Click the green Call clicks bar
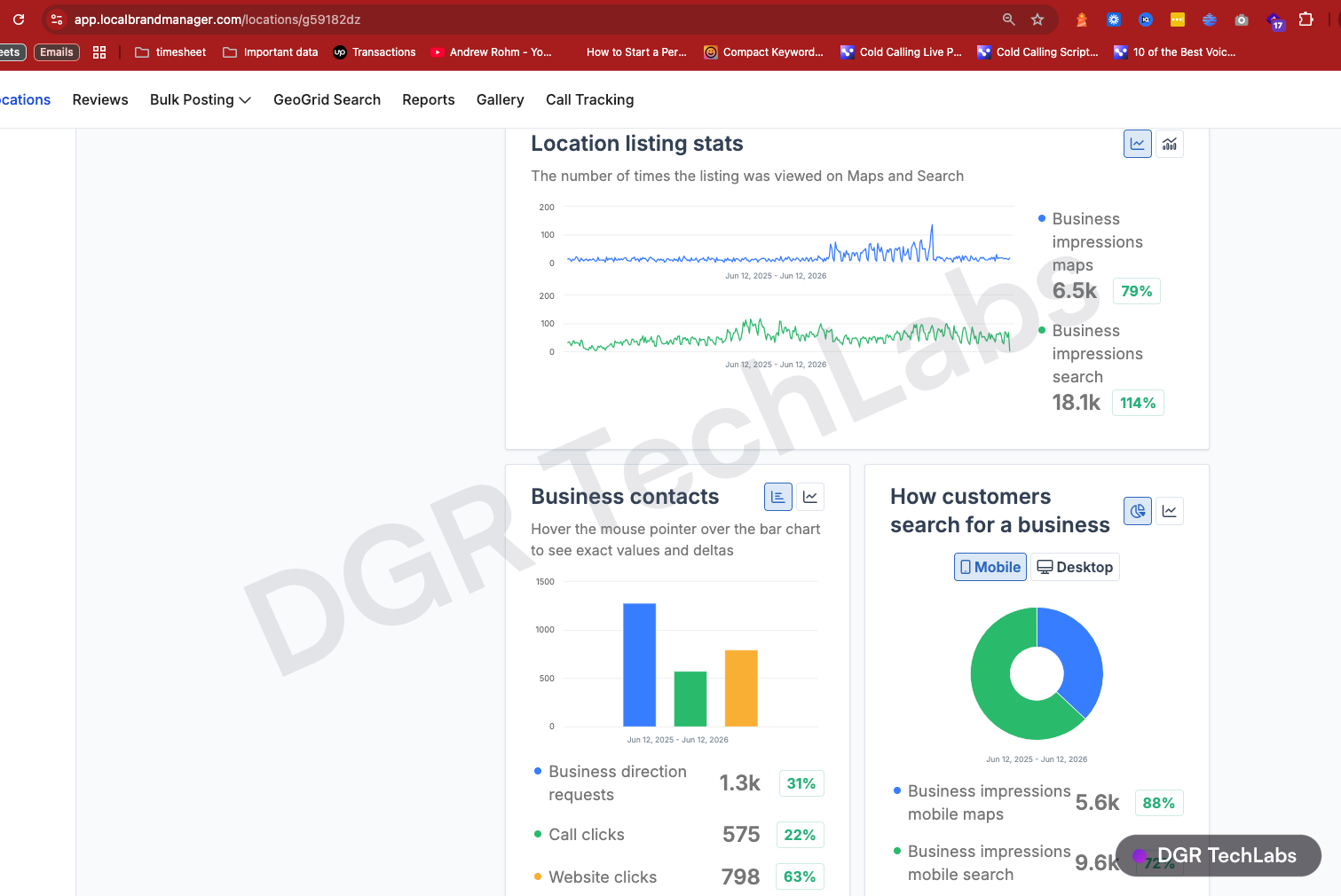Screen dimensions: 1341x896 tap(690, 699)
